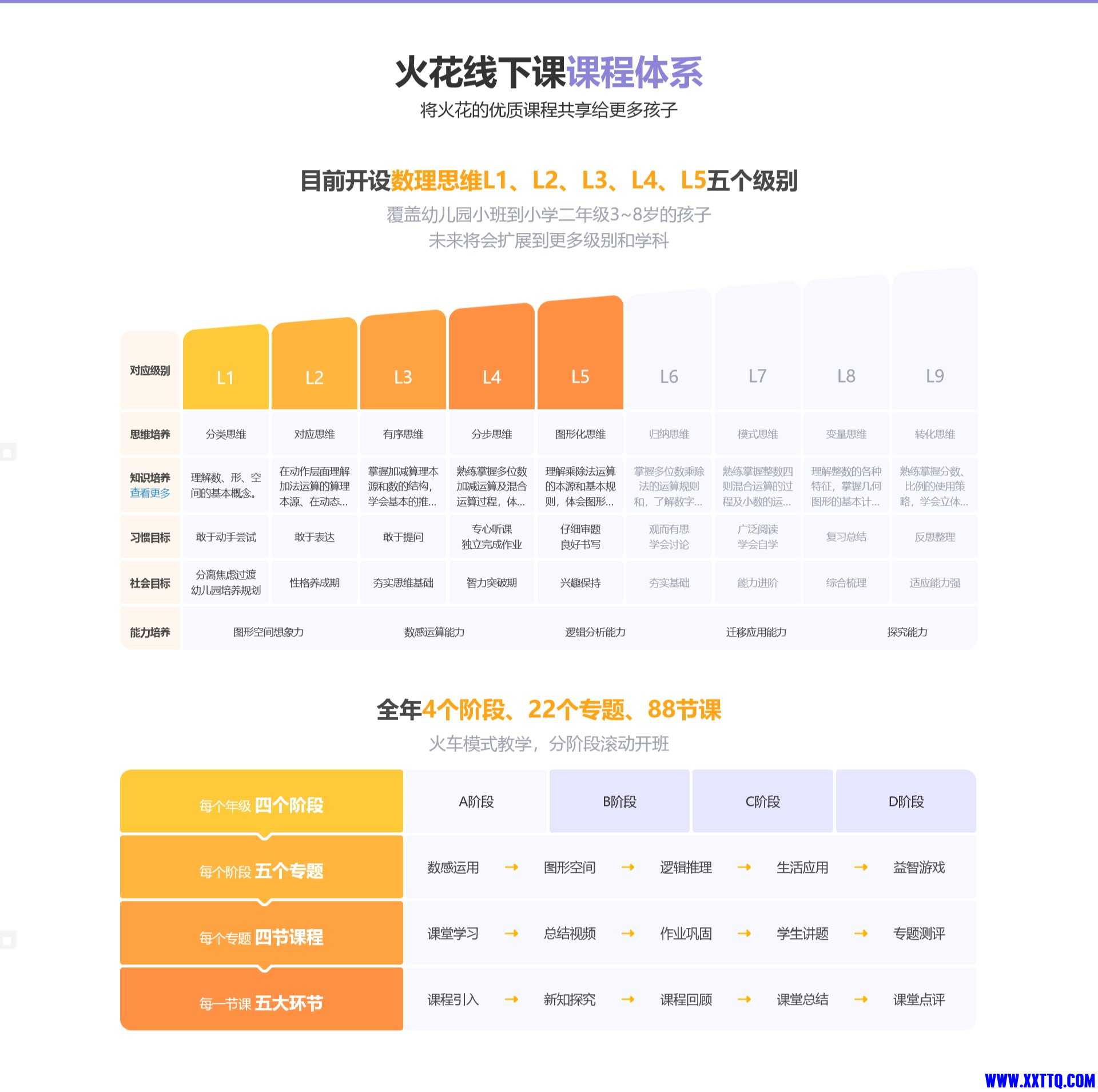Image resolution: width=1098 pixels, height=1092 pixels.
Task: Click the 专题测评 lesson step
Action: point(919,934)
